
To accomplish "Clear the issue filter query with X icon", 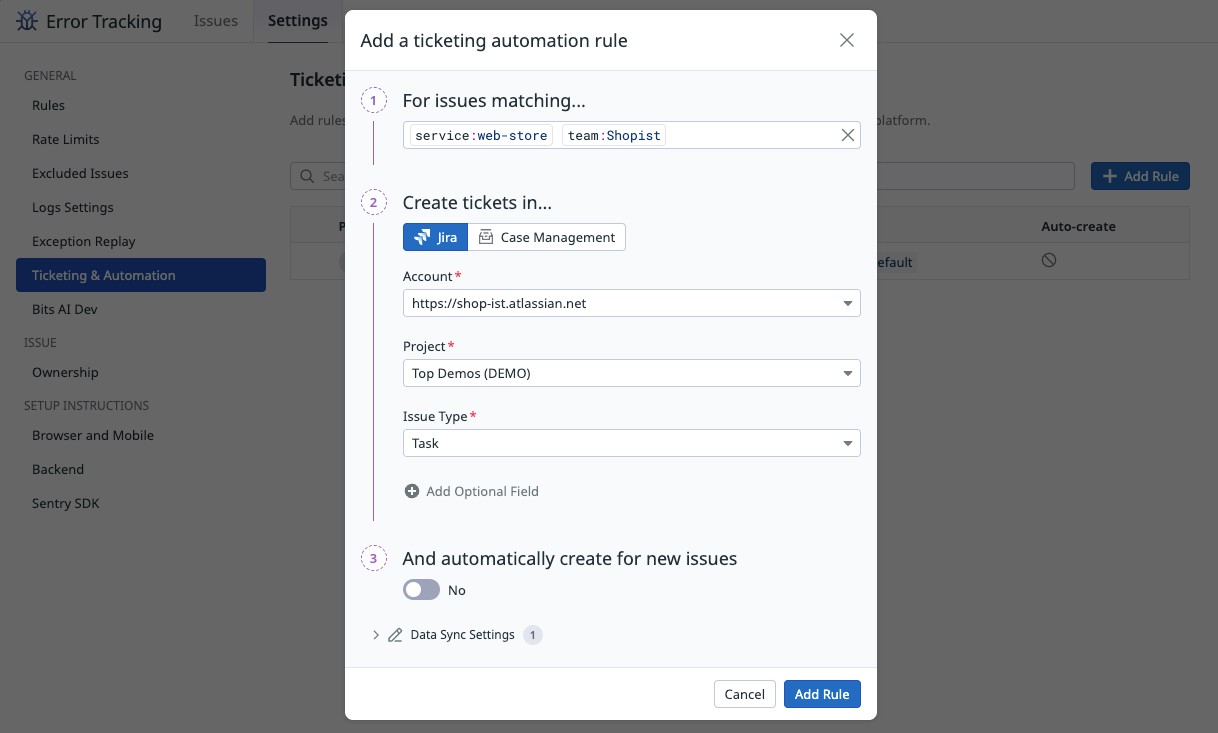I will click(x=847, y=135).
